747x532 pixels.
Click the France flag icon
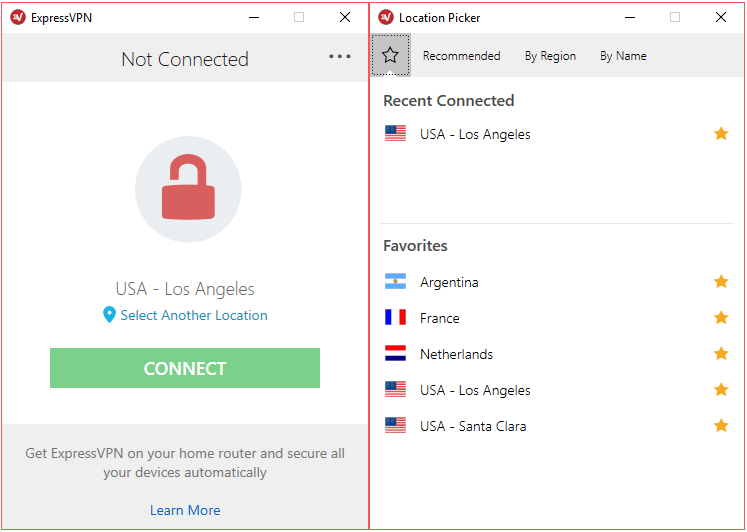[x=395, y=318]
